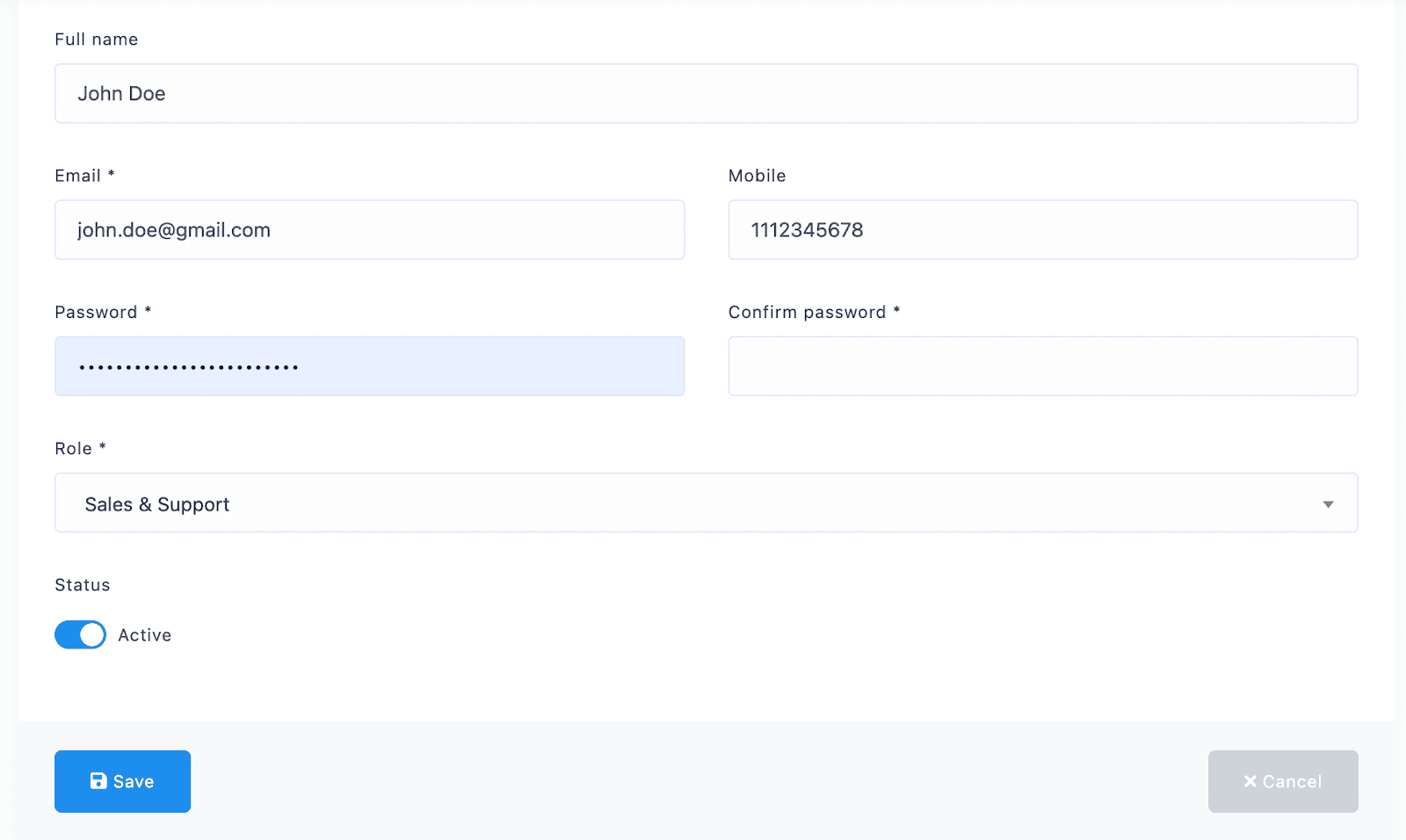Click the Password label text
The image size is (1406, 840).
click(x=96, y=313)
